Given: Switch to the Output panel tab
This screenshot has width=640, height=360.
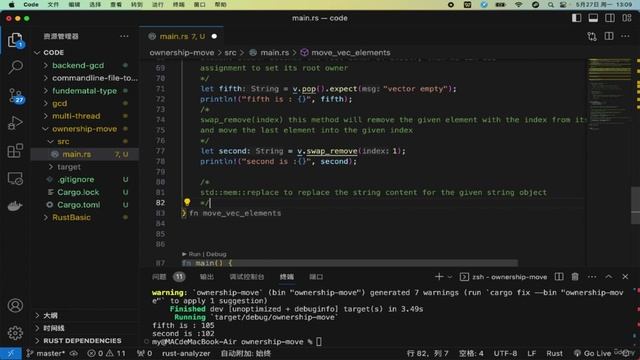Looking at the screenshot, I should coord(207,277).
